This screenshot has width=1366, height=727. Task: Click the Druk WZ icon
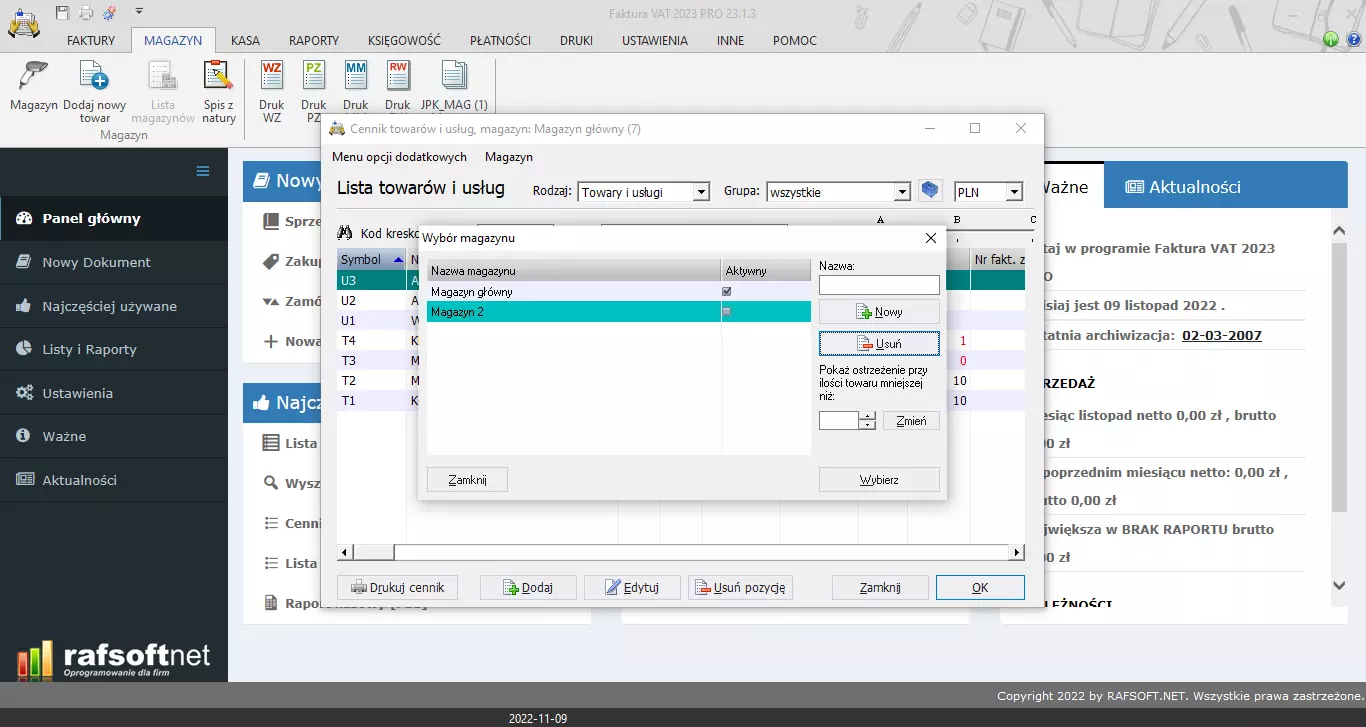272,77
